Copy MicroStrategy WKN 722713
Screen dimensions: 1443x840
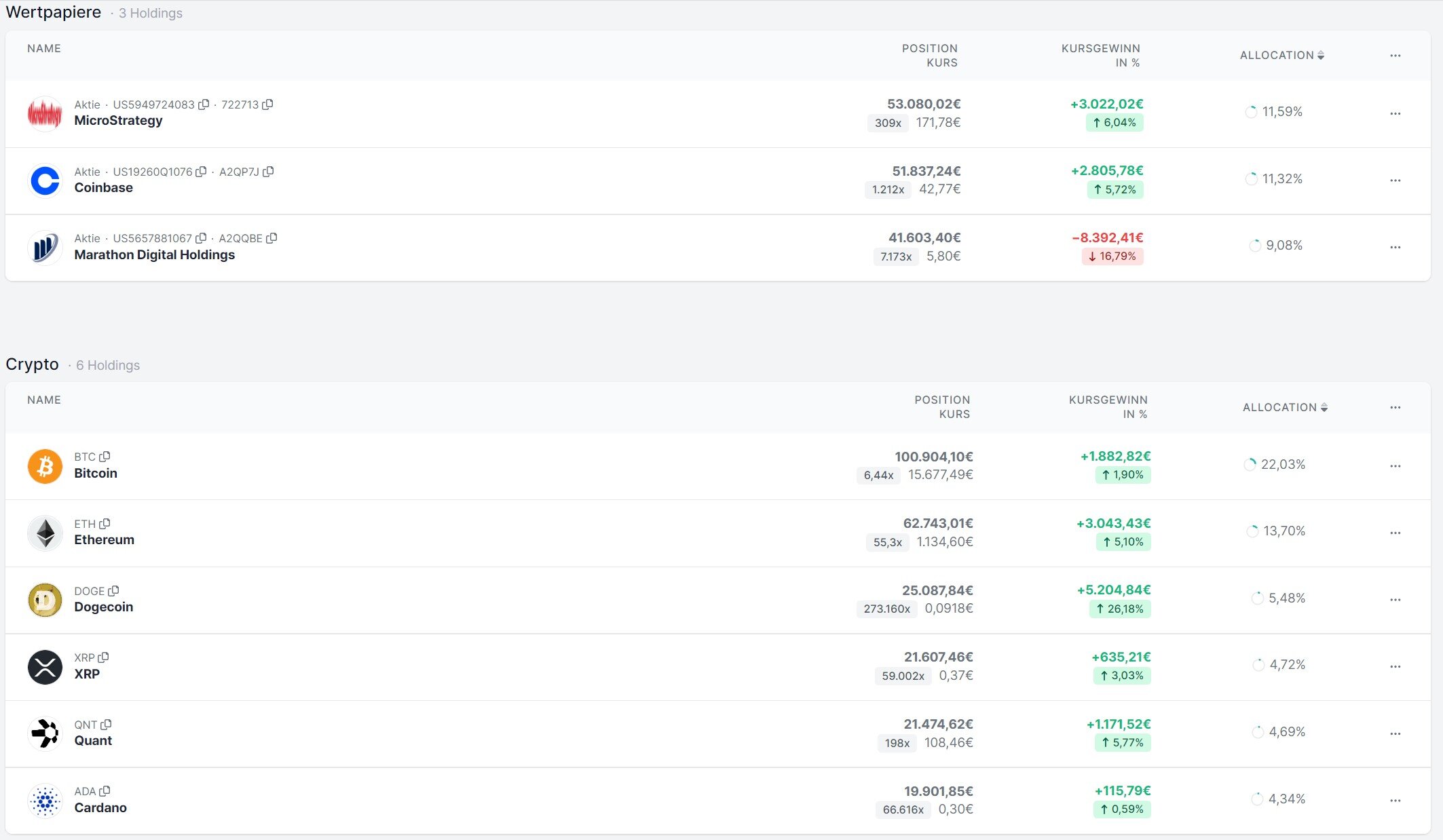[x=267, y=104]
